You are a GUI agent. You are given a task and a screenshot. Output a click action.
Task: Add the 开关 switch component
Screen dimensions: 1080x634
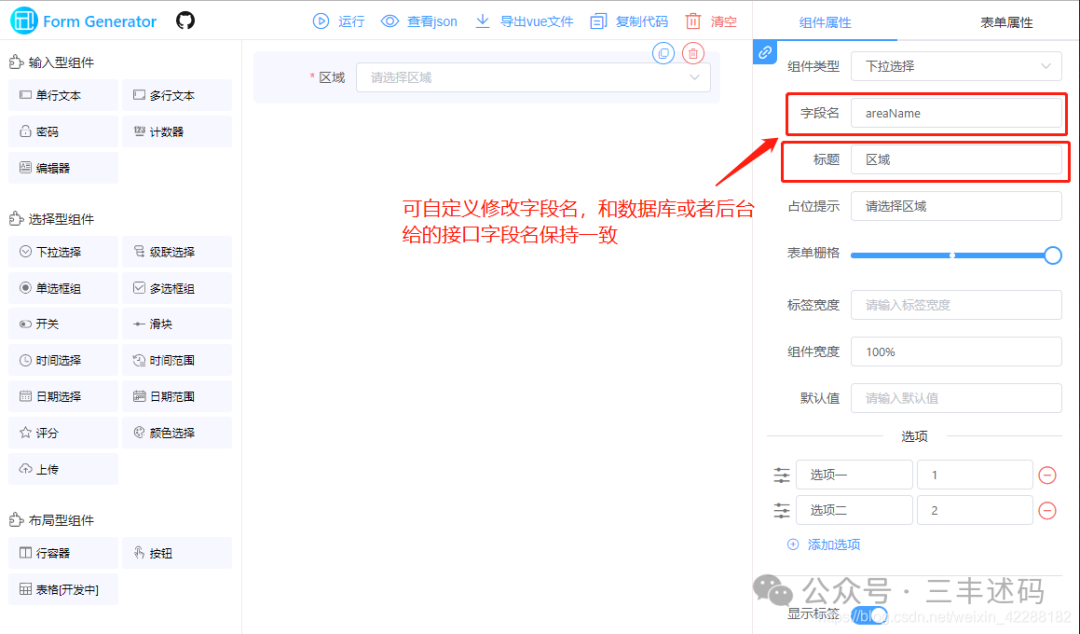coord(63,324)
